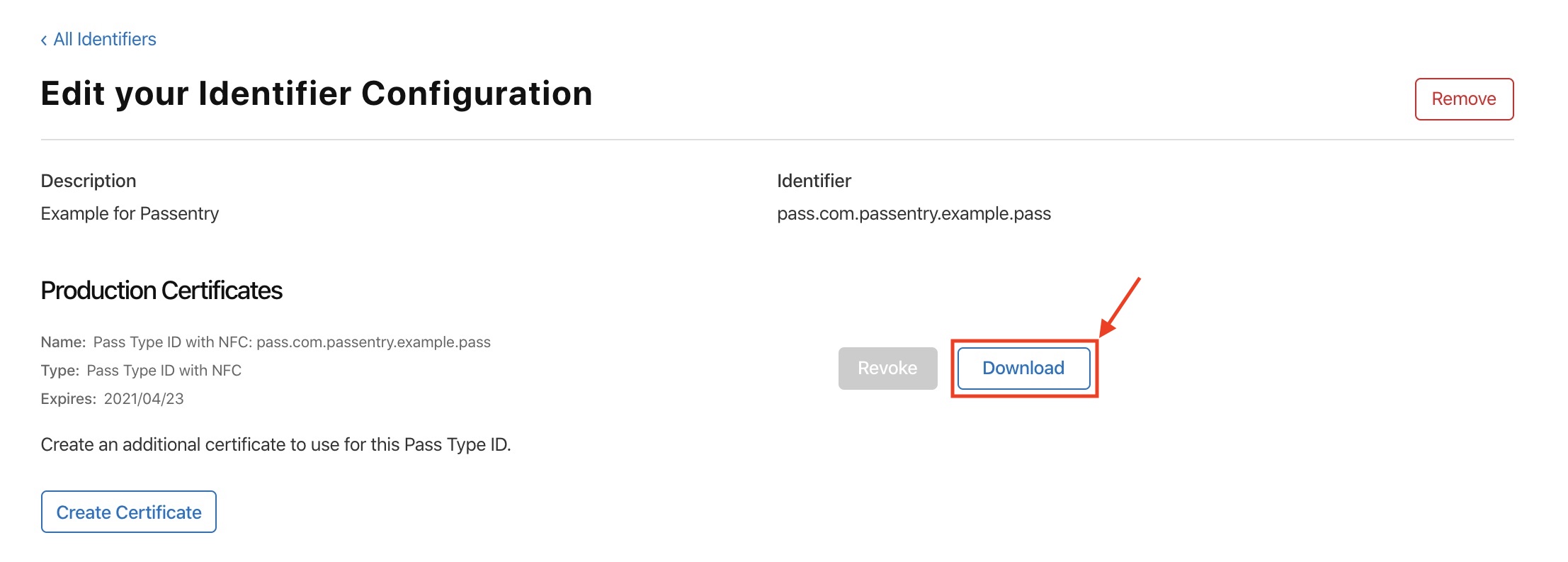The width and height of the screenshot is (1568, 562).
Task: Click the certificate Type: label
Action: coord(59,371)
